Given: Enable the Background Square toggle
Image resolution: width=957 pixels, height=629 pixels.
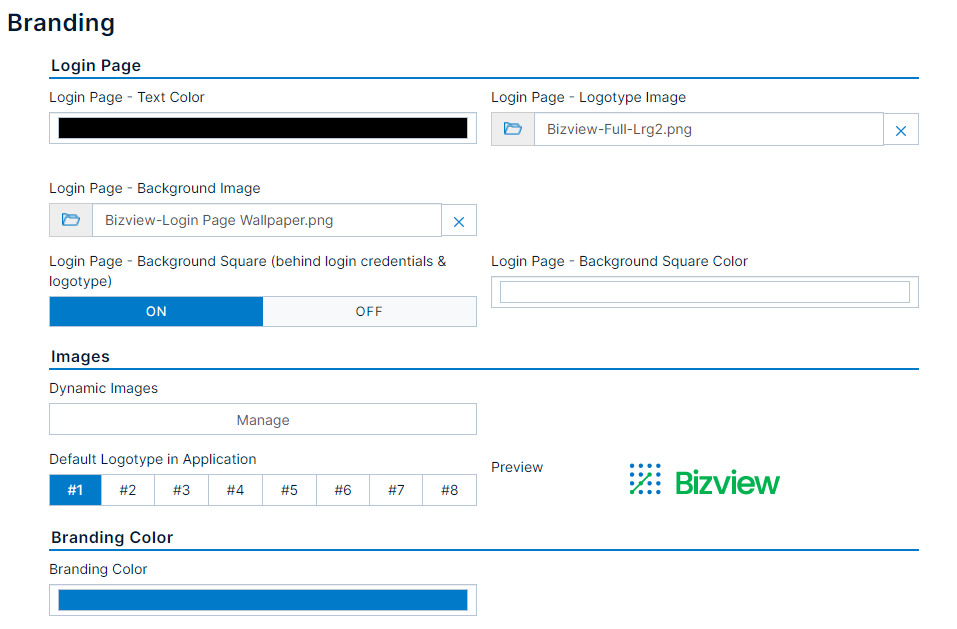Looking at the screenshot, I should pyautogui.click(x=156, y=311).
